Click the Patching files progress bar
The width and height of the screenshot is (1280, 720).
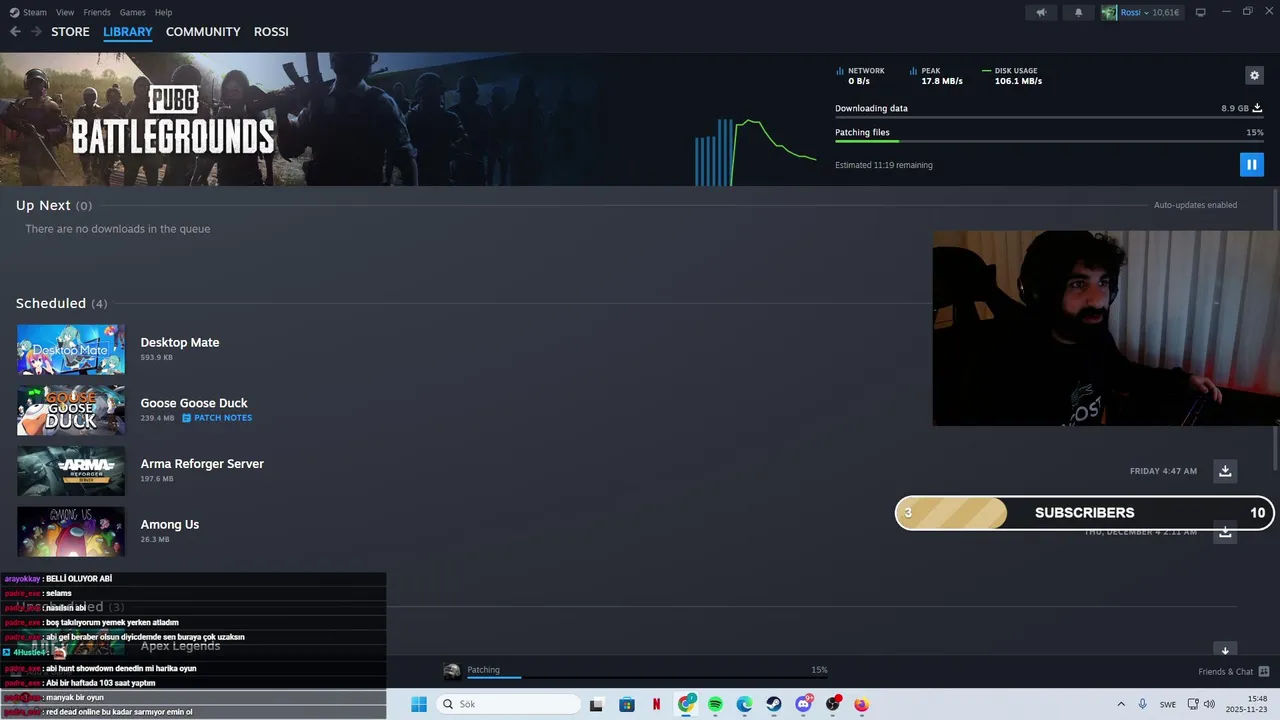click(x=1049, y=141)
